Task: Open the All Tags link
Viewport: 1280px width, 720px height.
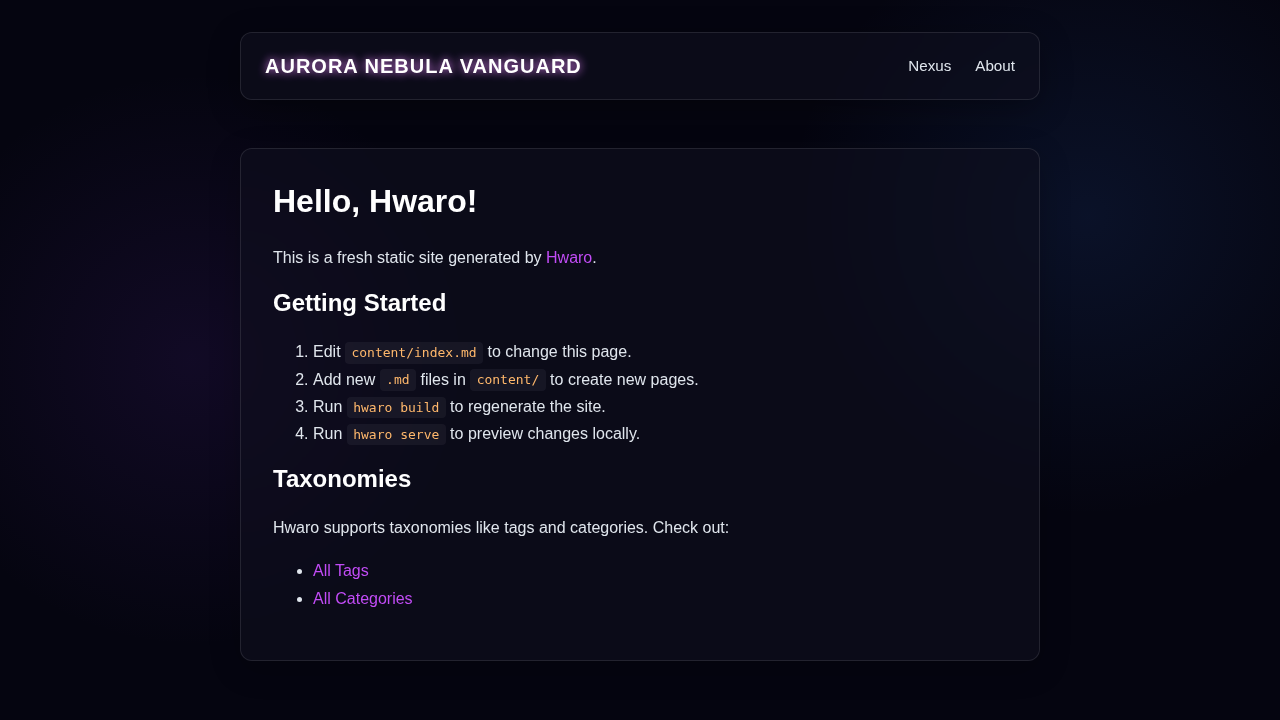Action: [341, 571]
